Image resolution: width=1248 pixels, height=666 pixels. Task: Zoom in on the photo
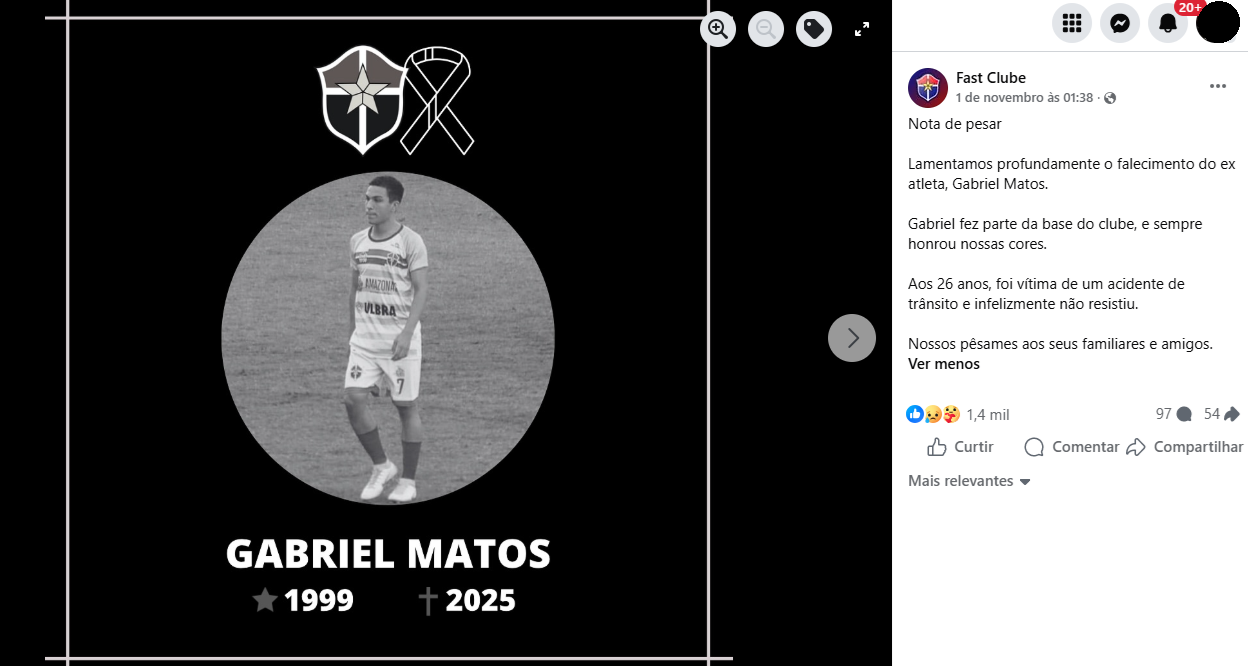pyautogui.click(x=718, y=29)
